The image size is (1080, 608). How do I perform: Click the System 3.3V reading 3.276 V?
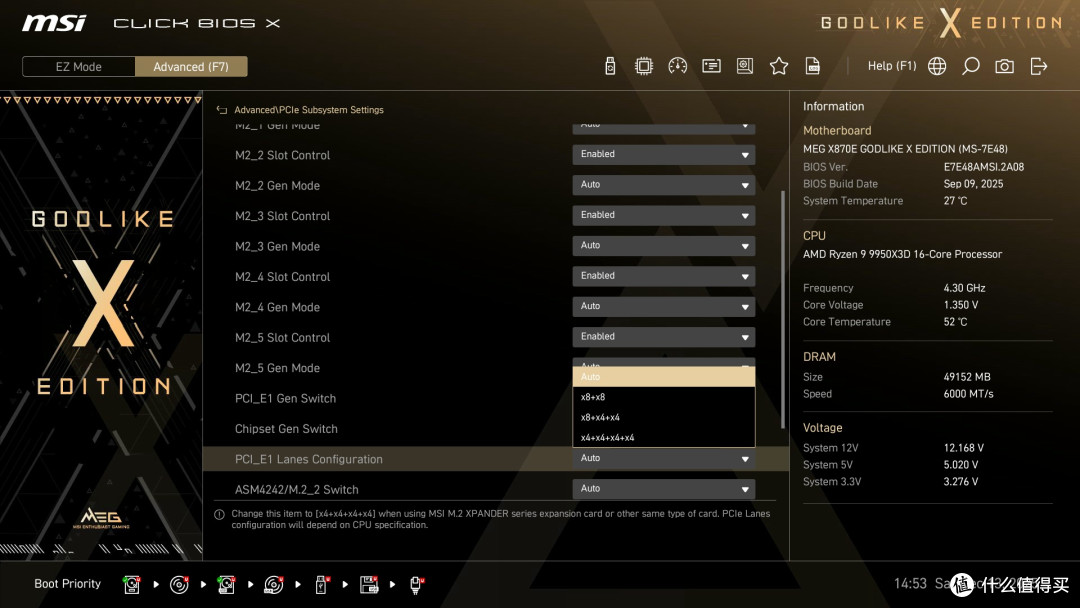point(961,481)
